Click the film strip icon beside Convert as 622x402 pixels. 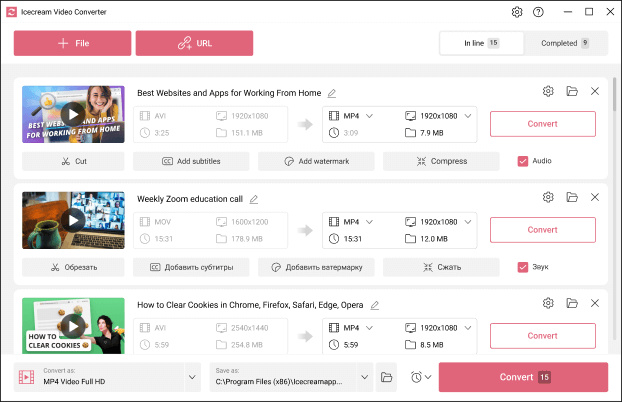26,377
